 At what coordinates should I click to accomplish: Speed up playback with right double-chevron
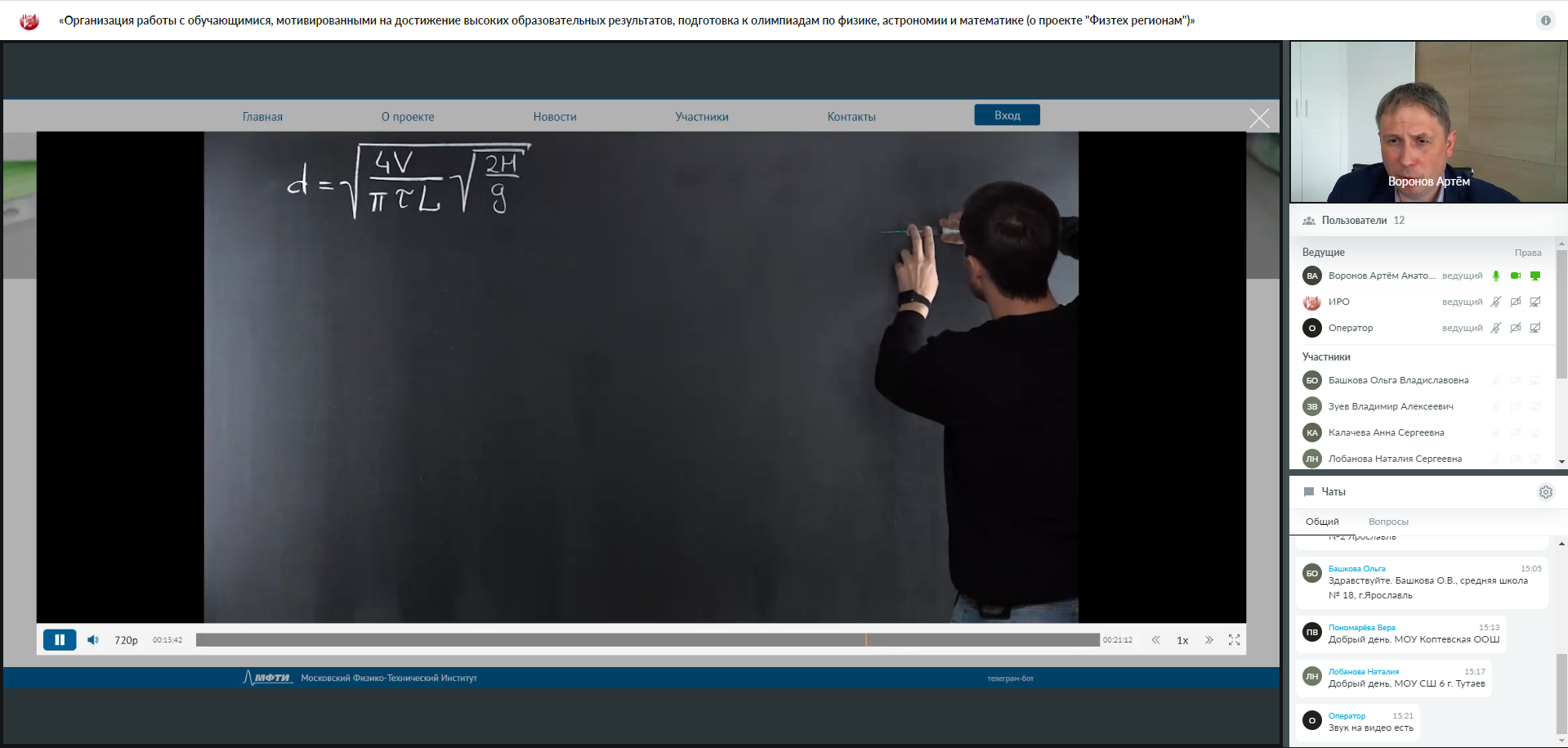point(1208,640)
